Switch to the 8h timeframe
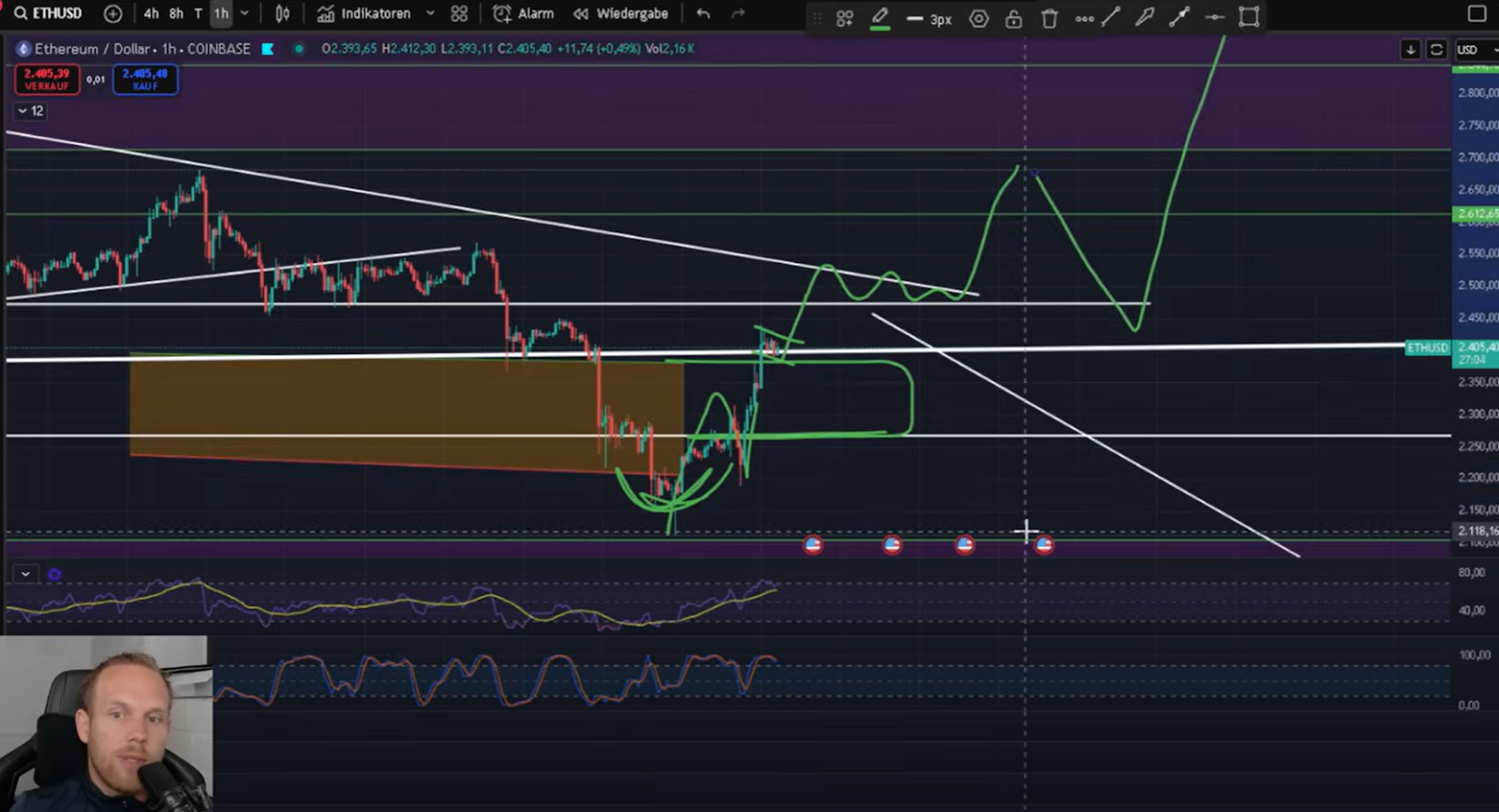 [176, 14]
